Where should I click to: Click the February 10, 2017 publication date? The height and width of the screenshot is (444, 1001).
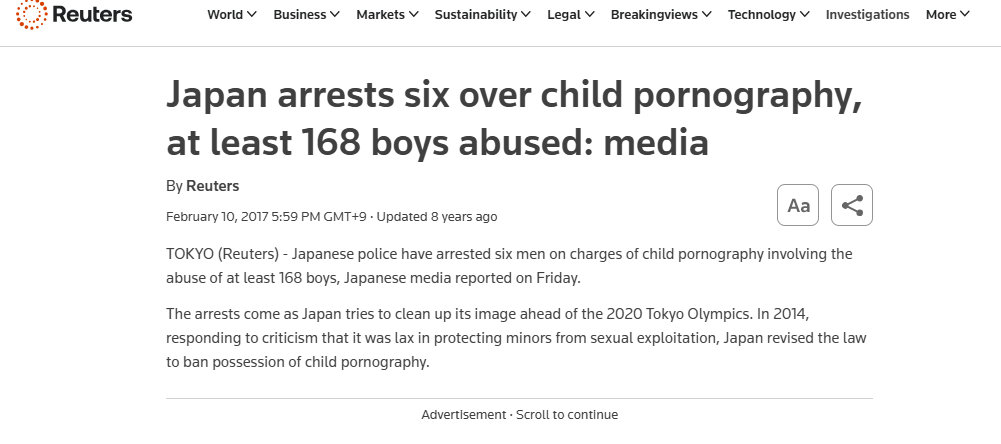point(266,216)
